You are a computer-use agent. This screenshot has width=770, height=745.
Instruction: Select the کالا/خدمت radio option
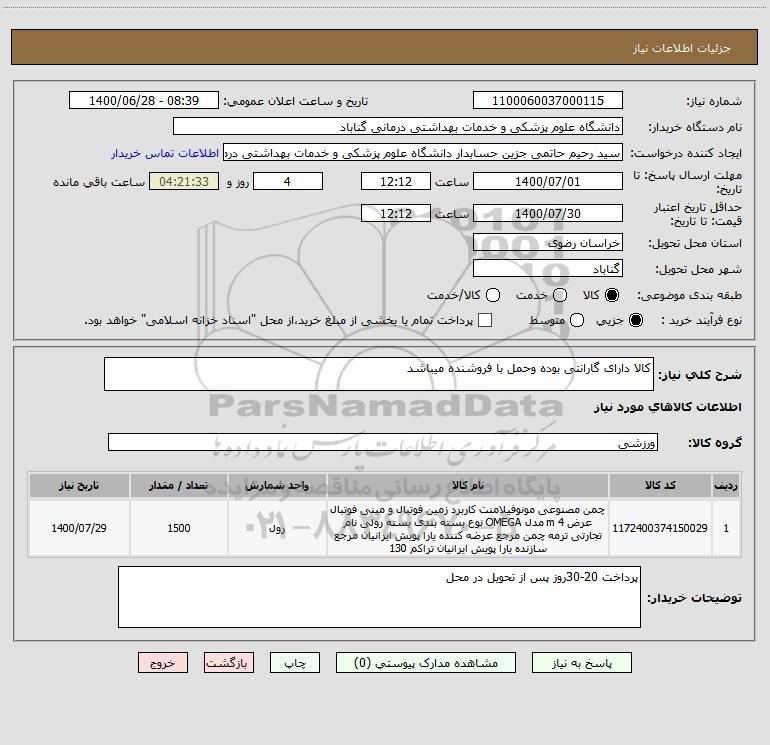point(493,295)
